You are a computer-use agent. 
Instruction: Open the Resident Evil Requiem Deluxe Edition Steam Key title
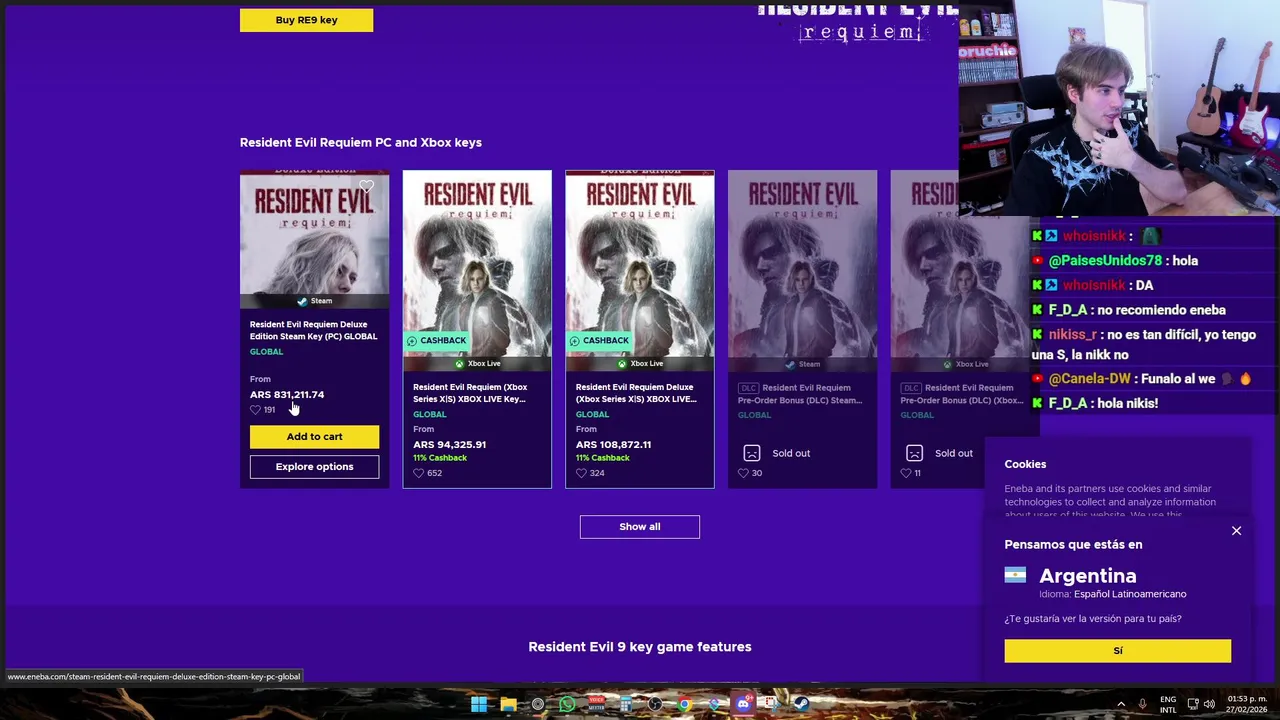[313, 331]
